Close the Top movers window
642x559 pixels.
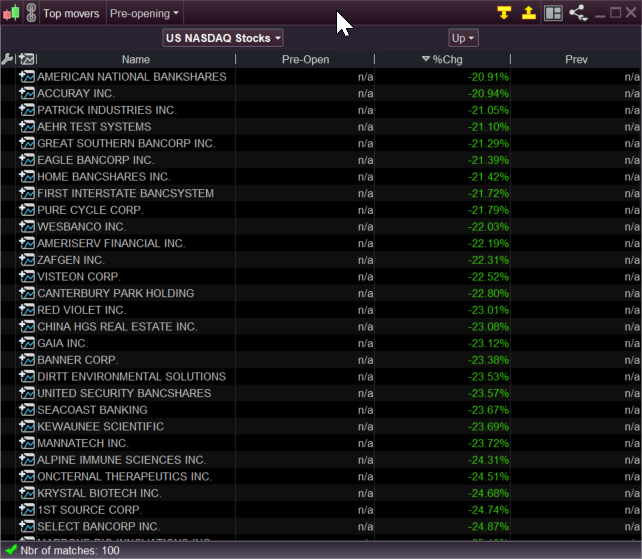click(631, 13)
